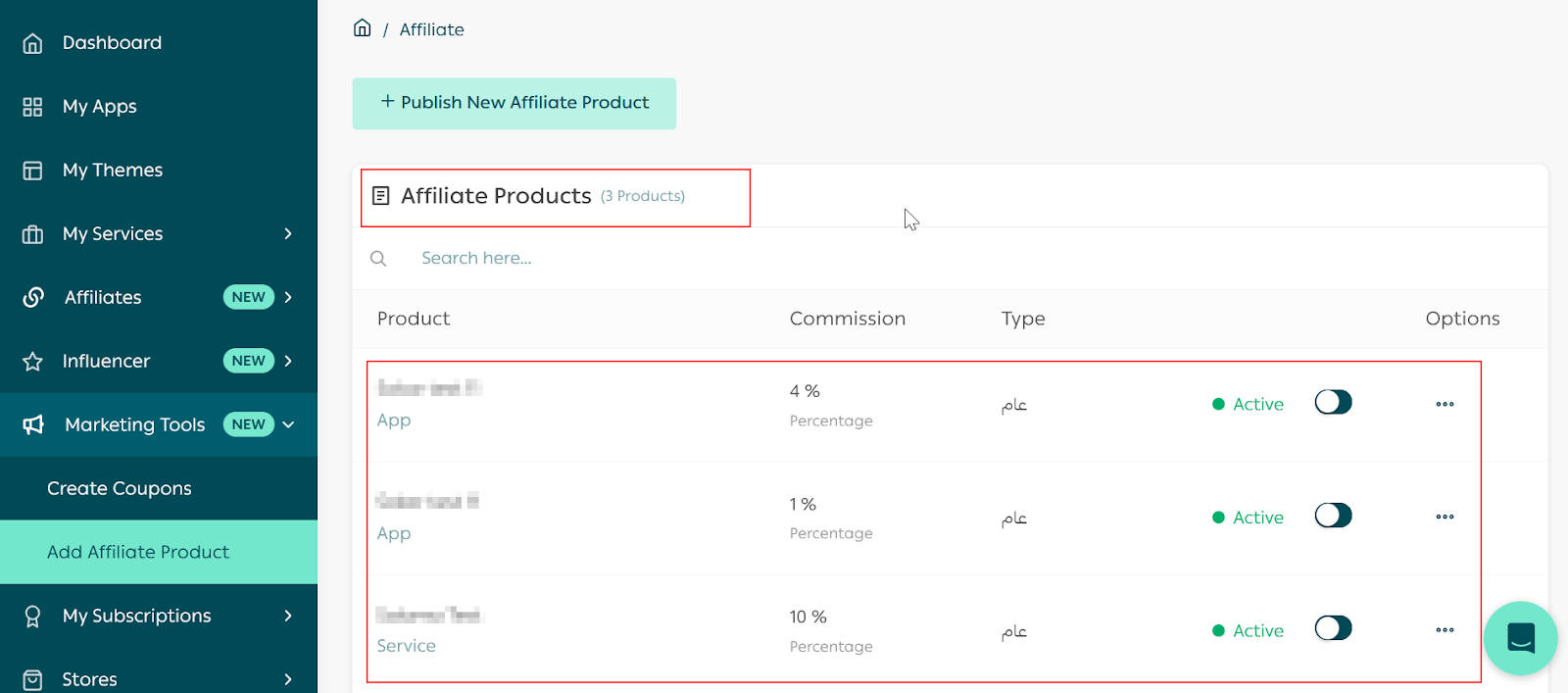Select Add Affiliate Product menu item
The image size is (1568, 693).
[x=138, y=552]
